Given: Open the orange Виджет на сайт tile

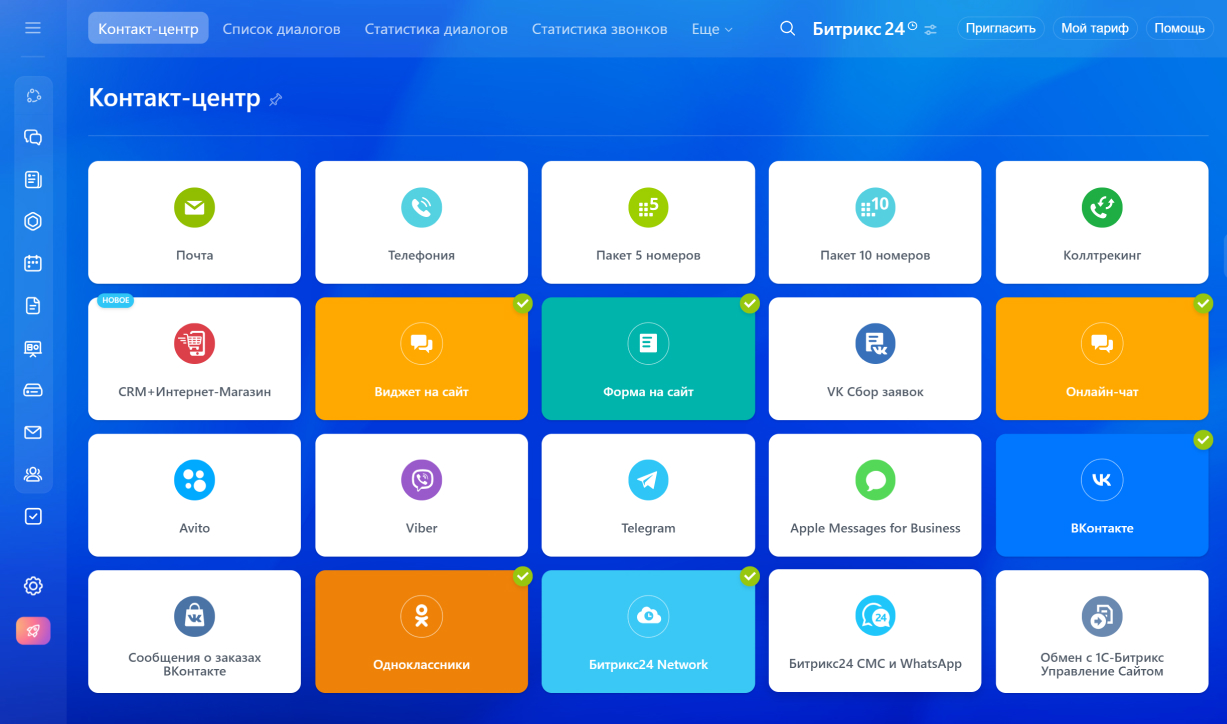Looking at the screenshot, I should (x=421, y=359).
